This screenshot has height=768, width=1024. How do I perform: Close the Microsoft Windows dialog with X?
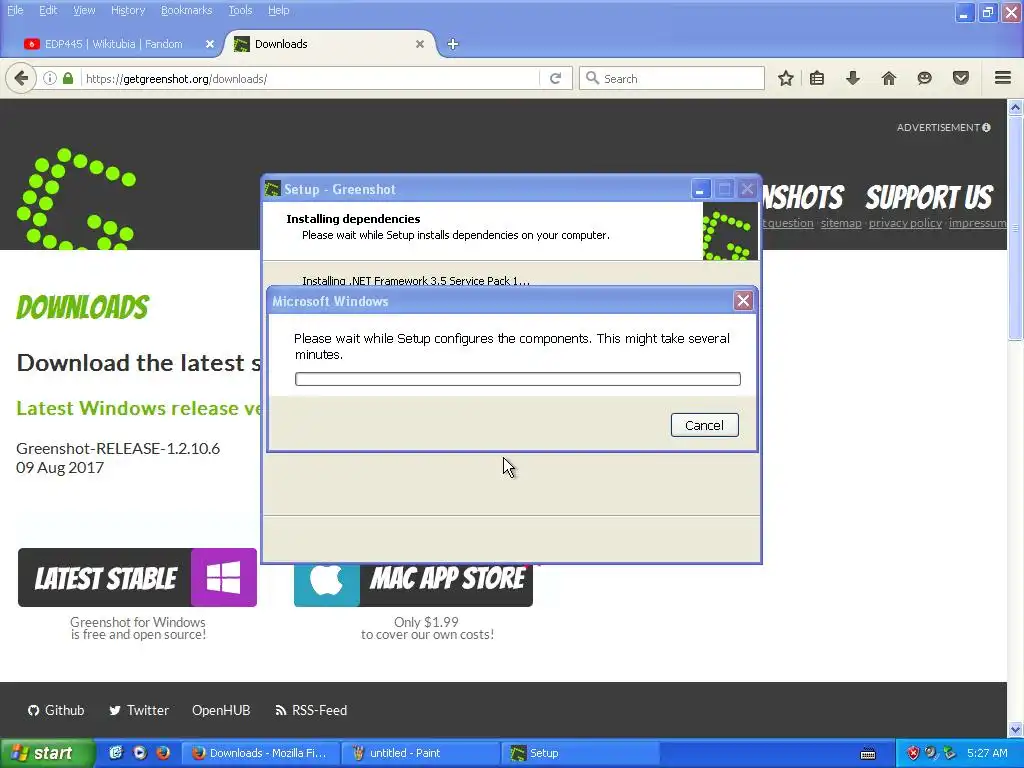tap(743, 300)
